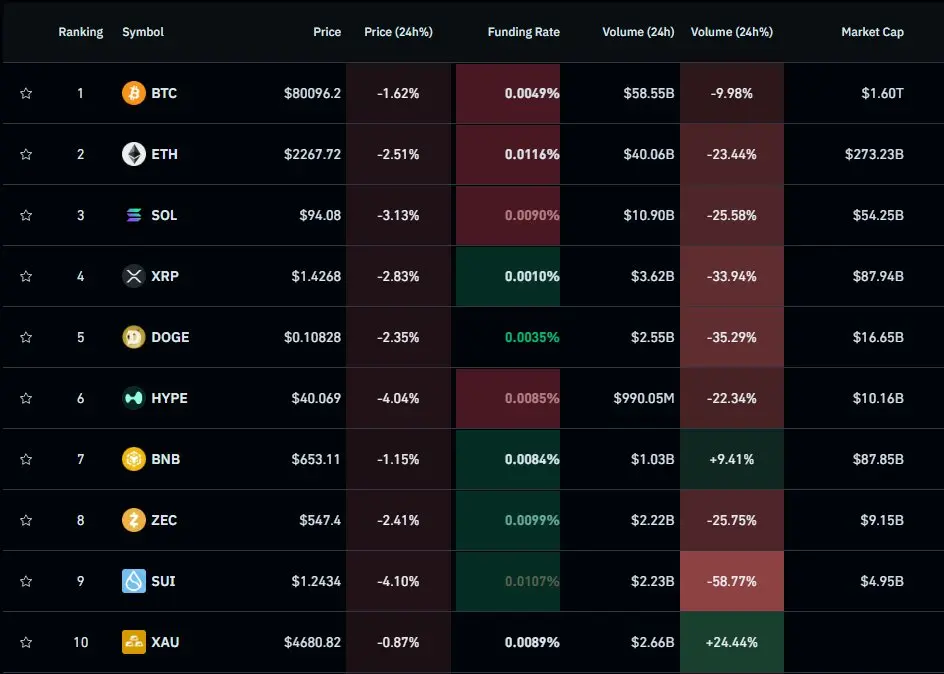Toggle the ZEC favorite star
This screenshot has height=674, width=944.
pyautogui.click(x=26, y=520)
